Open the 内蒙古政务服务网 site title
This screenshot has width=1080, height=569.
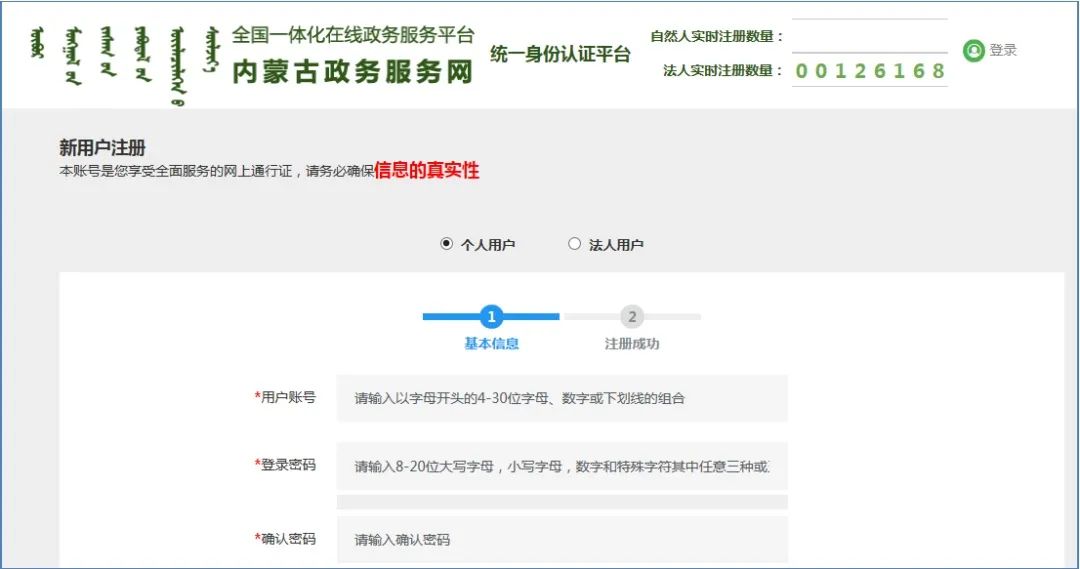click(352, 72)
